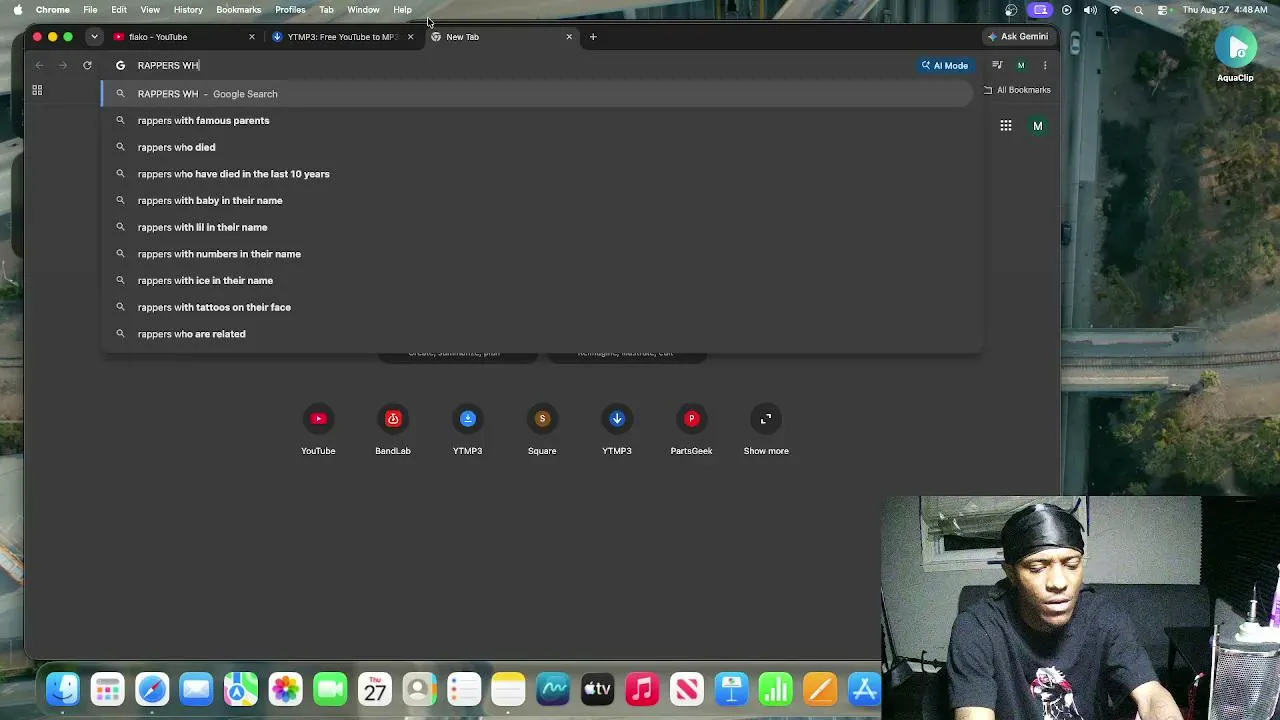The width and height of the screenshot is (1280, 720).
Task: Go forward to the next page
Action: [x=62, y=65]
